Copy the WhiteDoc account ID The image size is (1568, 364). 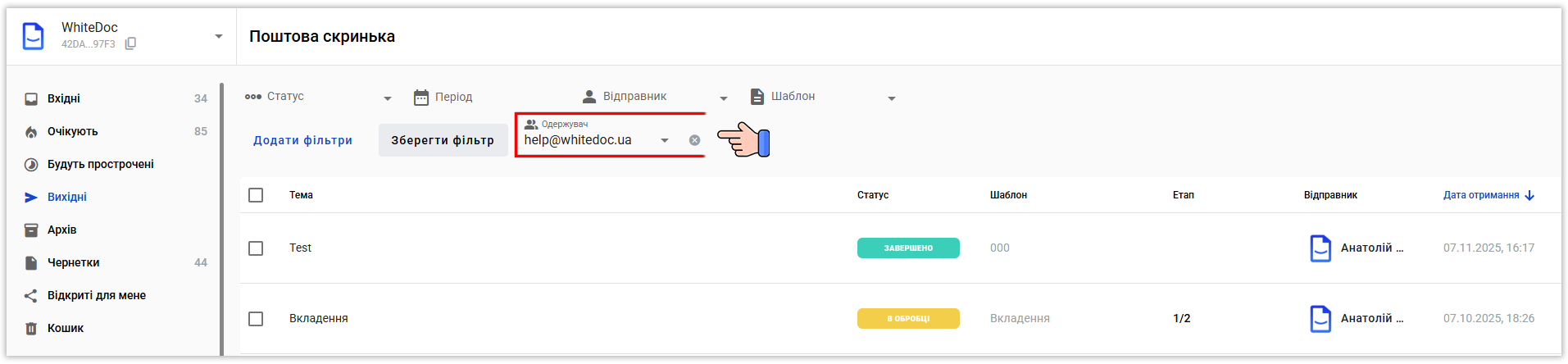click(130, 44)
